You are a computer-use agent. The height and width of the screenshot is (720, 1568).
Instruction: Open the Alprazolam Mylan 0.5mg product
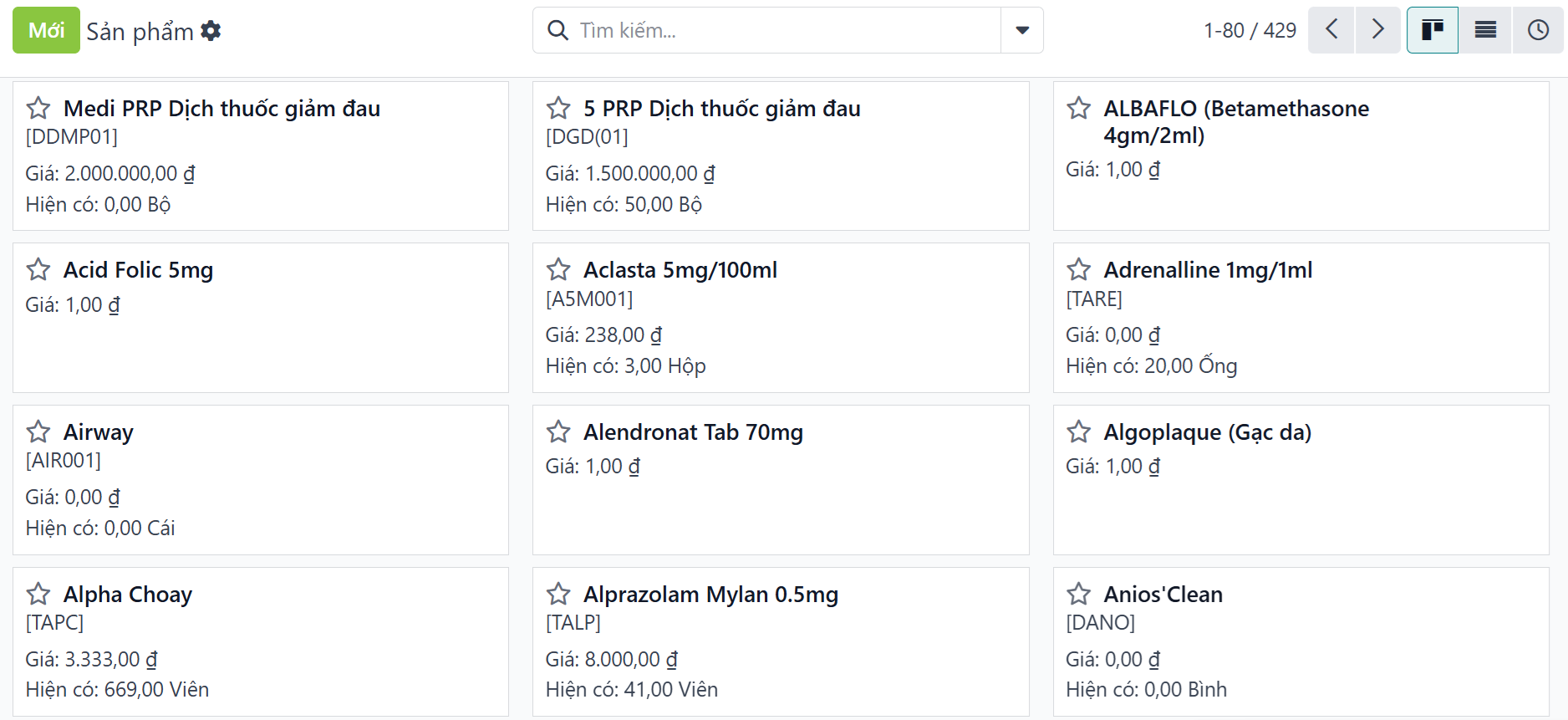(x=710, y=595)
